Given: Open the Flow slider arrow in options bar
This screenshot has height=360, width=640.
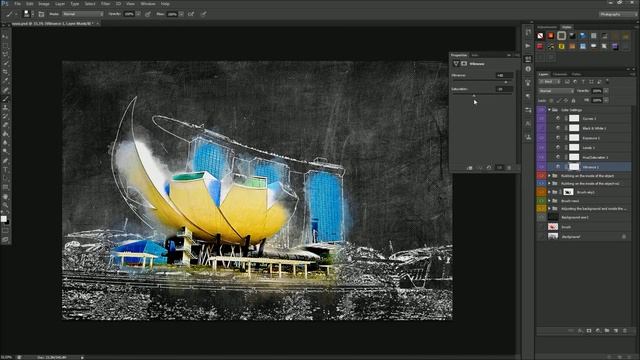Looking at the screenshot, I should [x=181, y=14].
